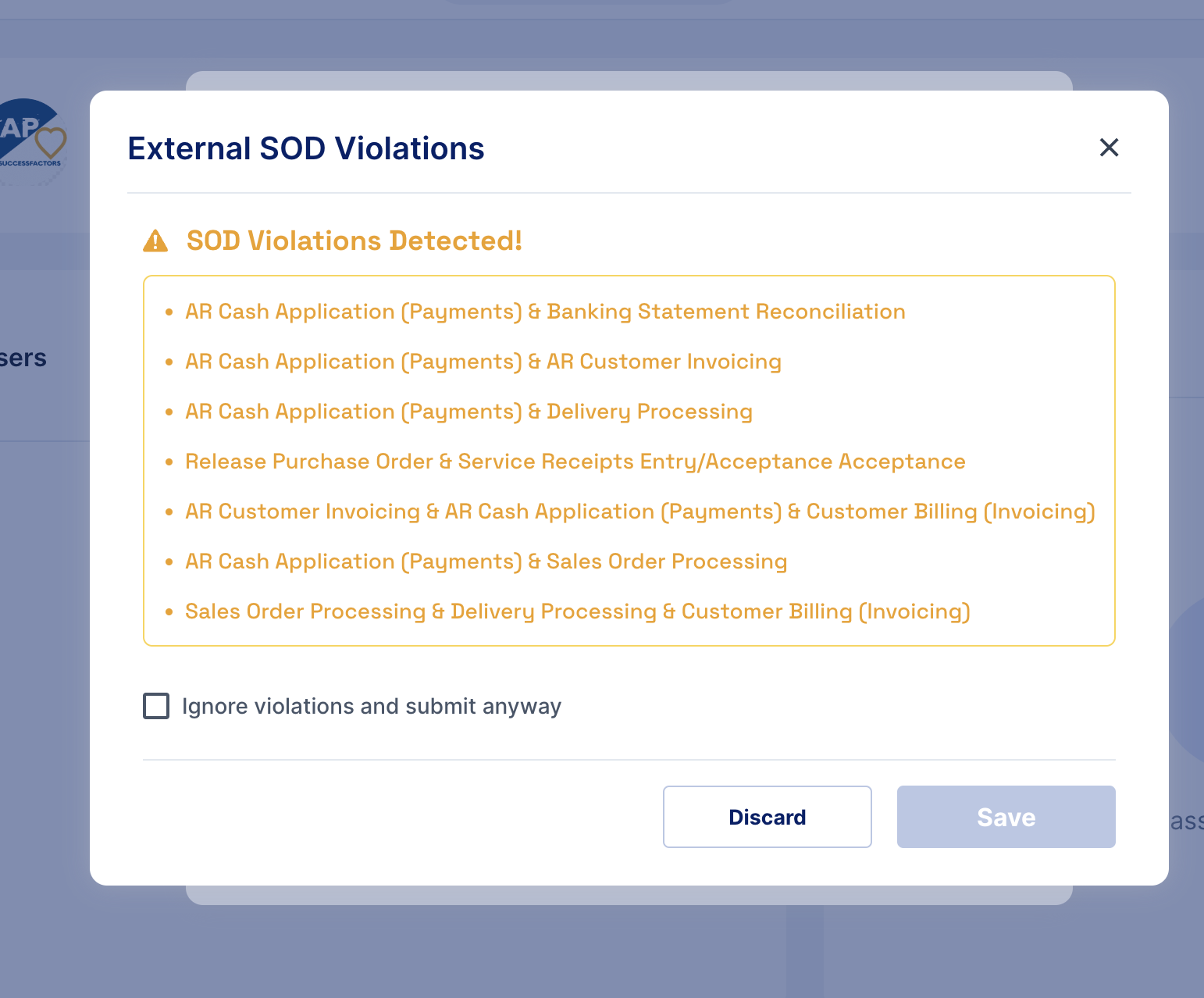Screen dimensions: 1204x998
Task: Select AR Cash Application & Sales Order Processing violation
Action: [486, 561]
